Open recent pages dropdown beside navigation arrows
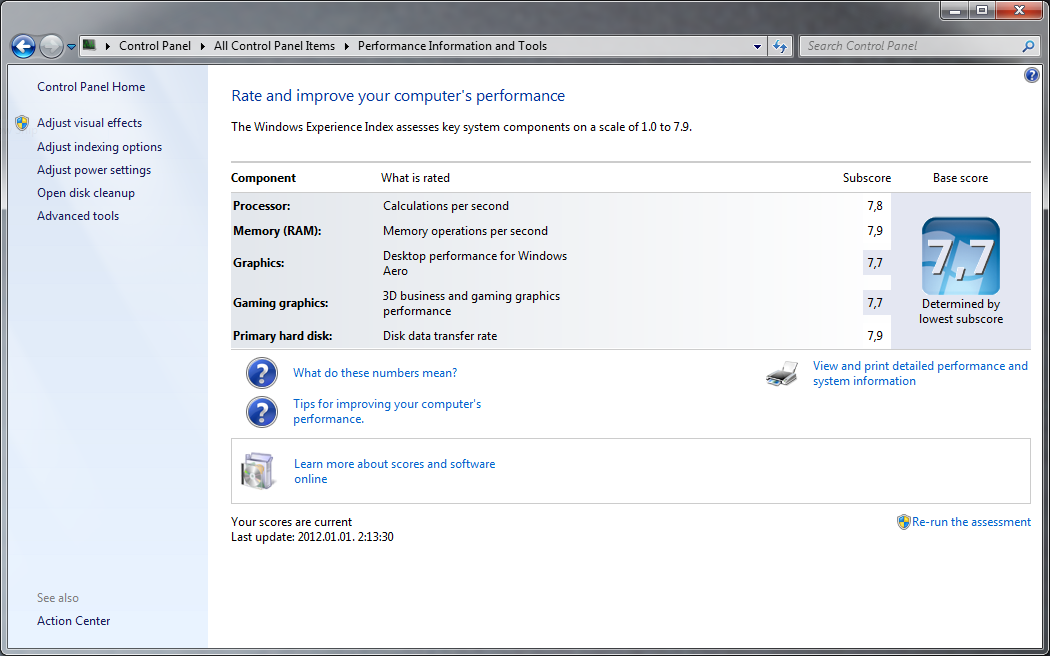 [71, 47]
